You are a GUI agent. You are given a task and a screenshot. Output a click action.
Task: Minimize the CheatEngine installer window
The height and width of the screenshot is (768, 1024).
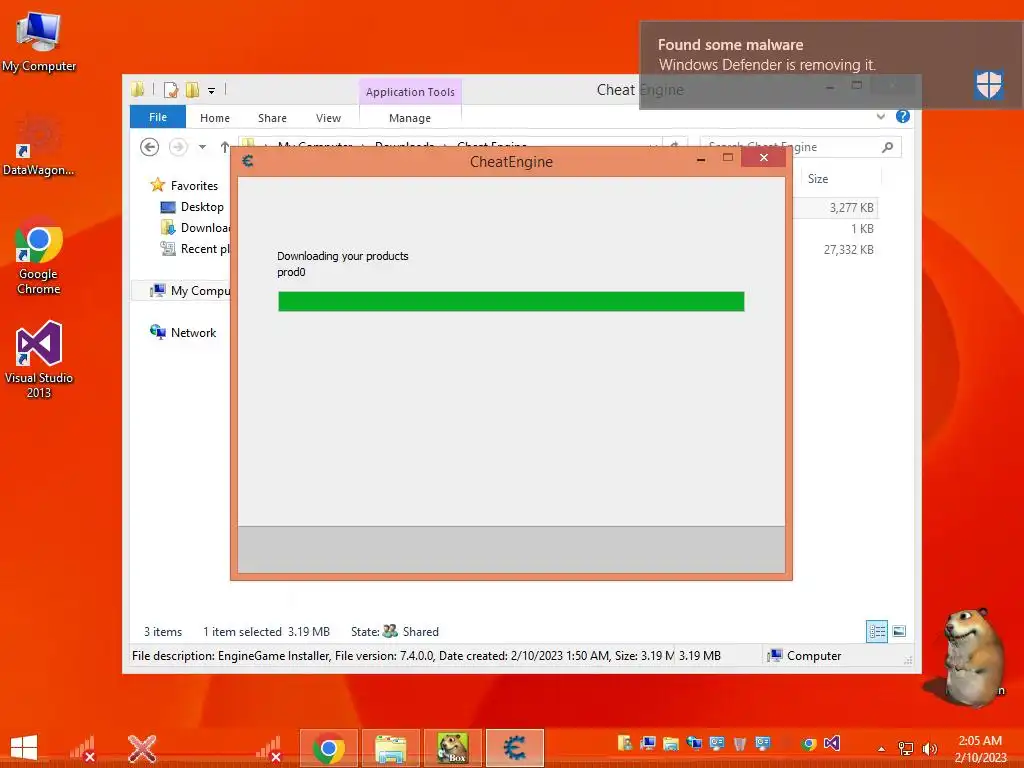701,159
